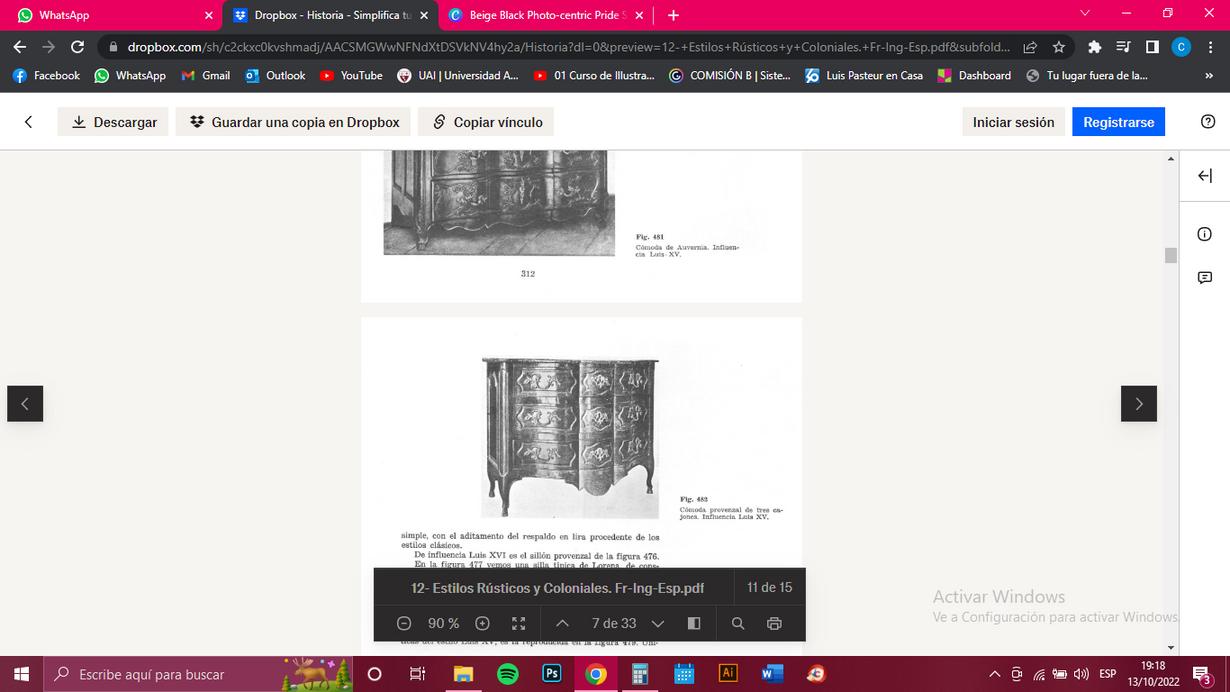Go to previous page with up chevron
1230x692 pixels.
click(562, 623)
